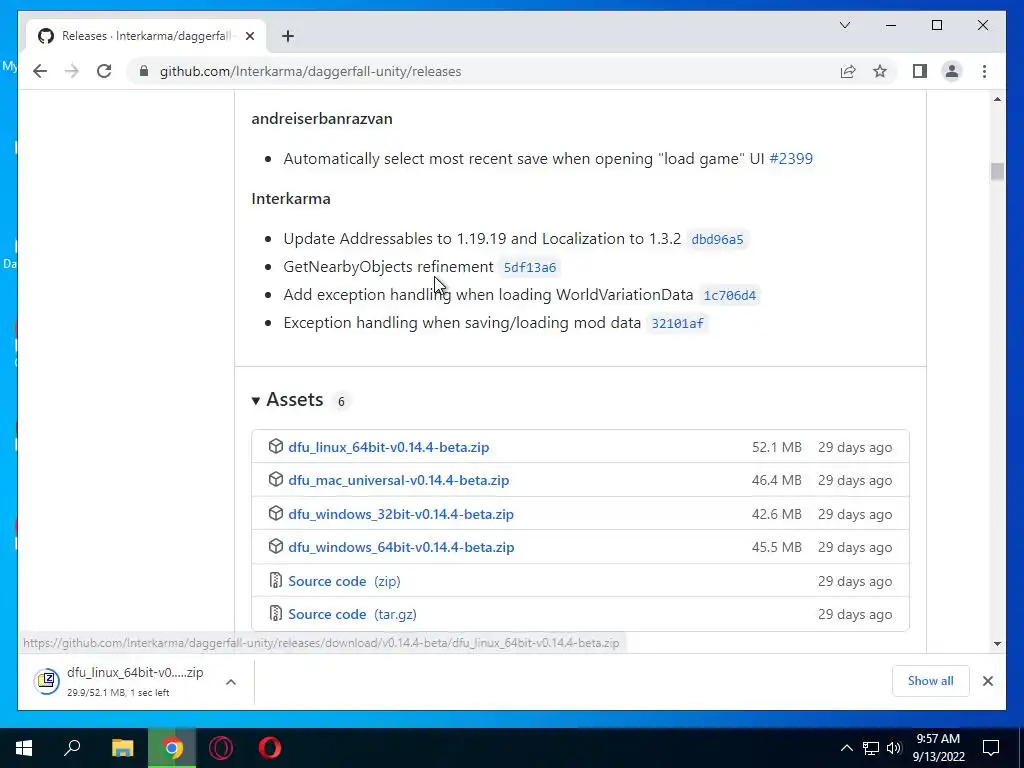Click file icon beside Source code (tar.gz)
The image size is (1024, 768).
click(x=276, y=613)
